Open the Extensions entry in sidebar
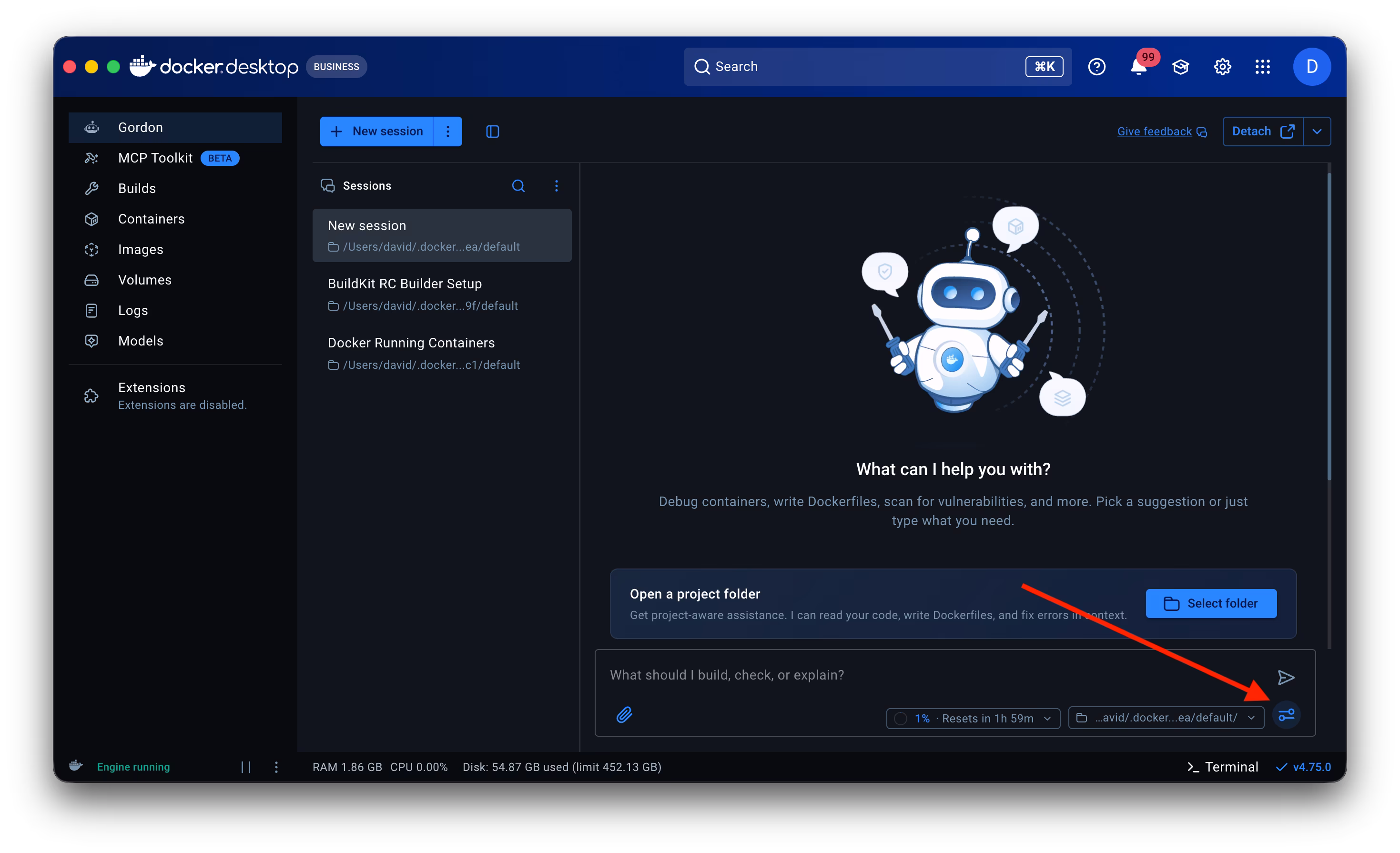1400x853 pixels. [x=175, y=396]
